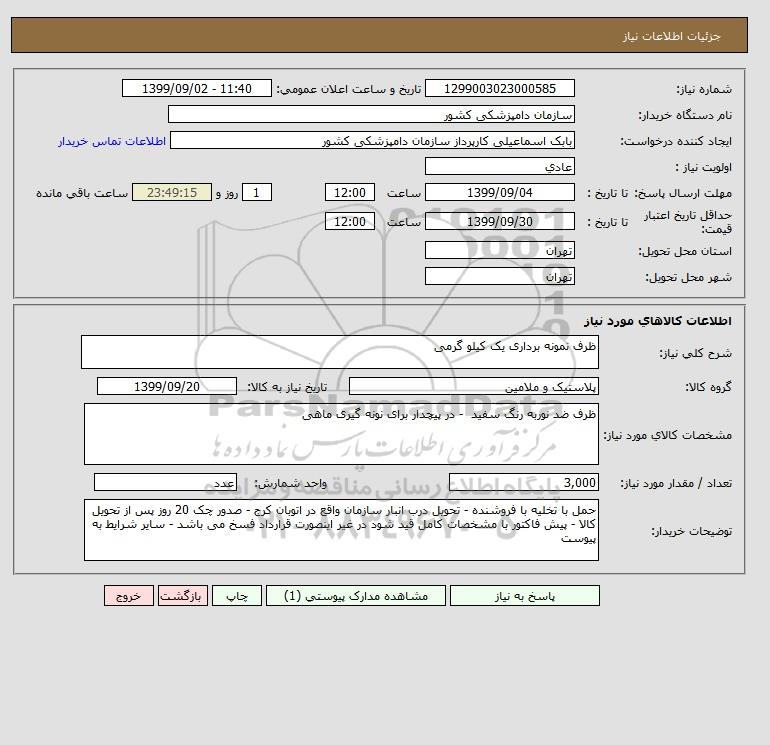Click the 'اطلاعات کالاهای مورد نیاز' section heading
The height and width of the screenshot is (745, 770).
[658, 321]
